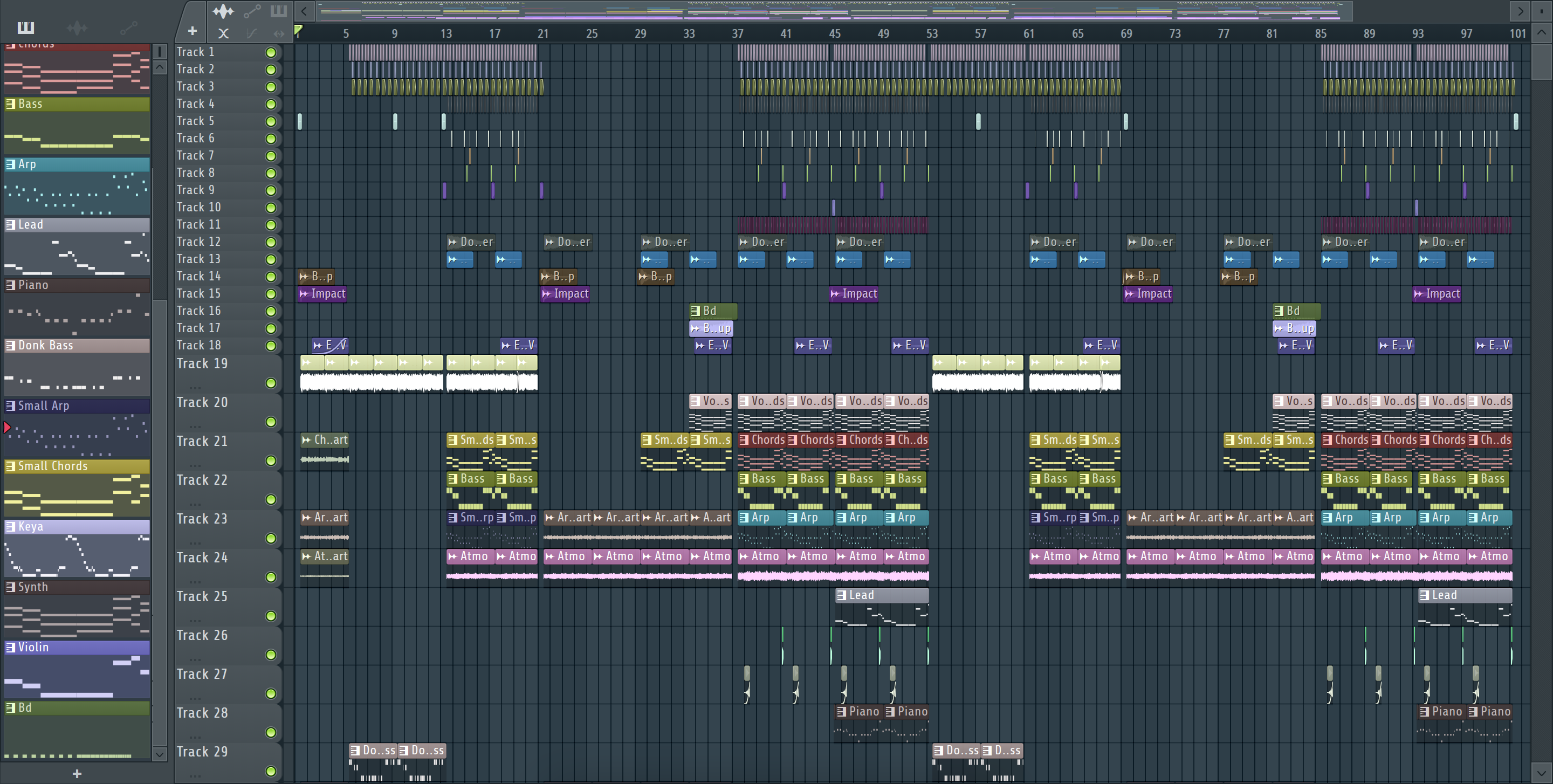Viewport: 1553px width, 784px height.
Task: Click the X icon in playlist toolbar
Action: point(223,34)
